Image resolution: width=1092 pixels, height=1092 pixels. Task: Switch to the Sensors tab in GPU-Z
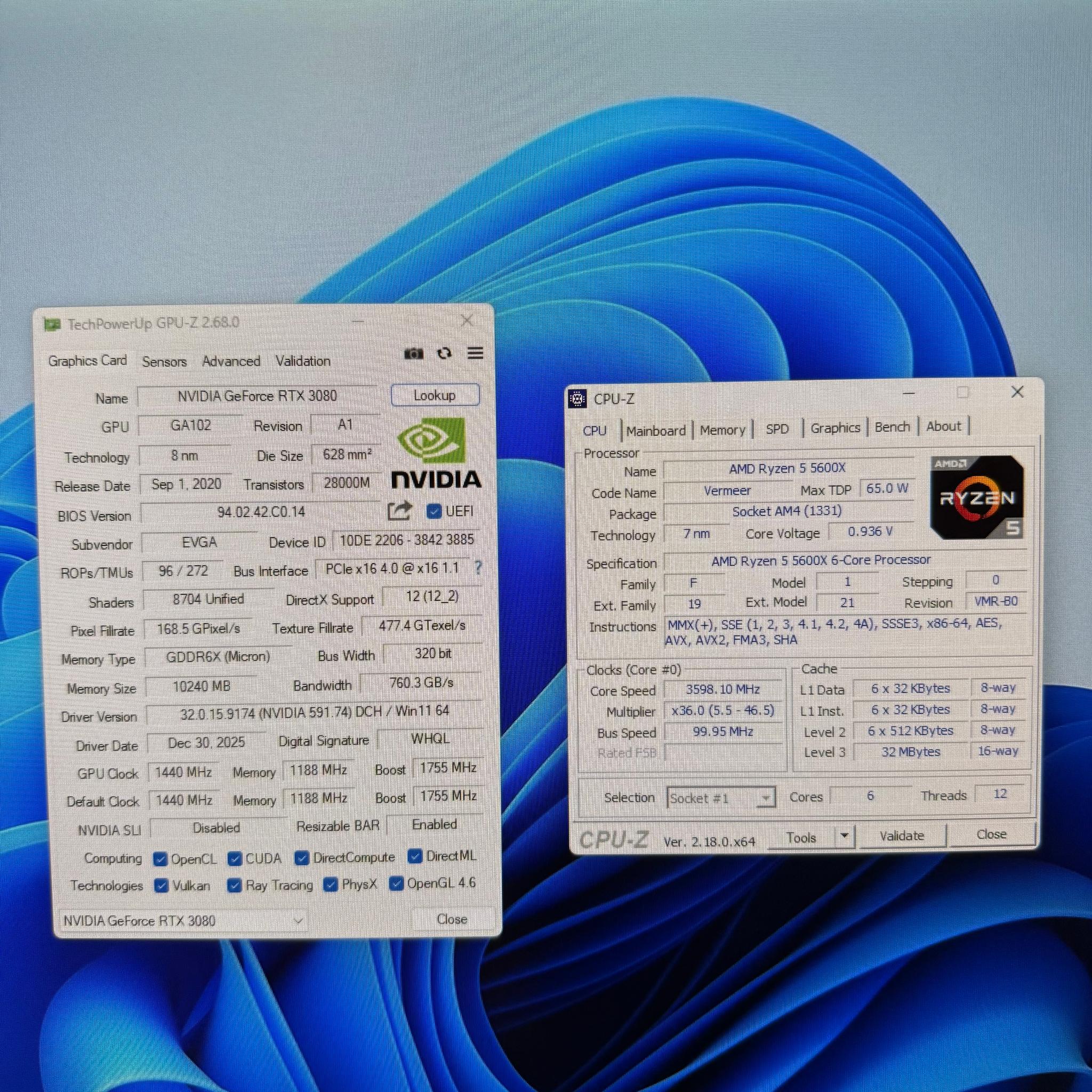164,361
